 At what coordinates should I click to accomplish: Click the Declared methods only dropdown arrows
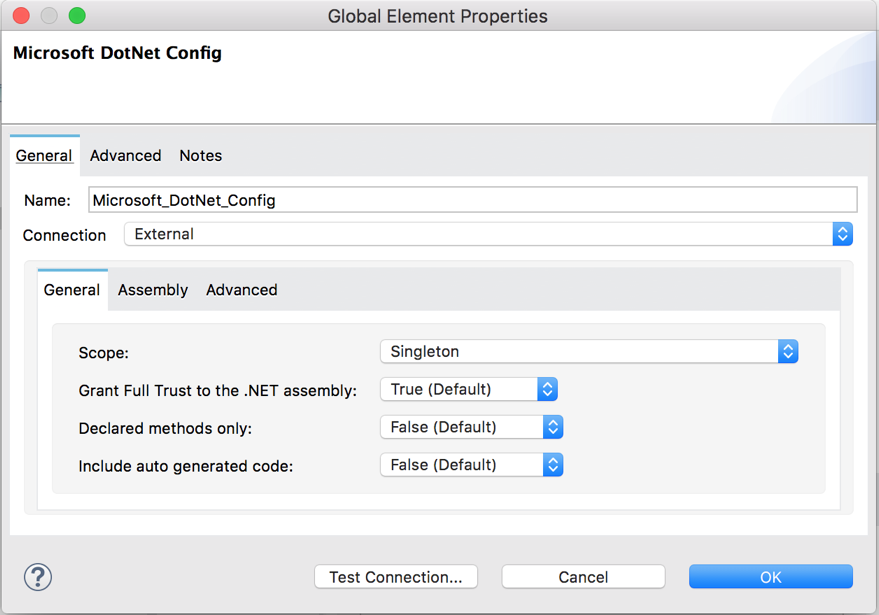(554, 427)
